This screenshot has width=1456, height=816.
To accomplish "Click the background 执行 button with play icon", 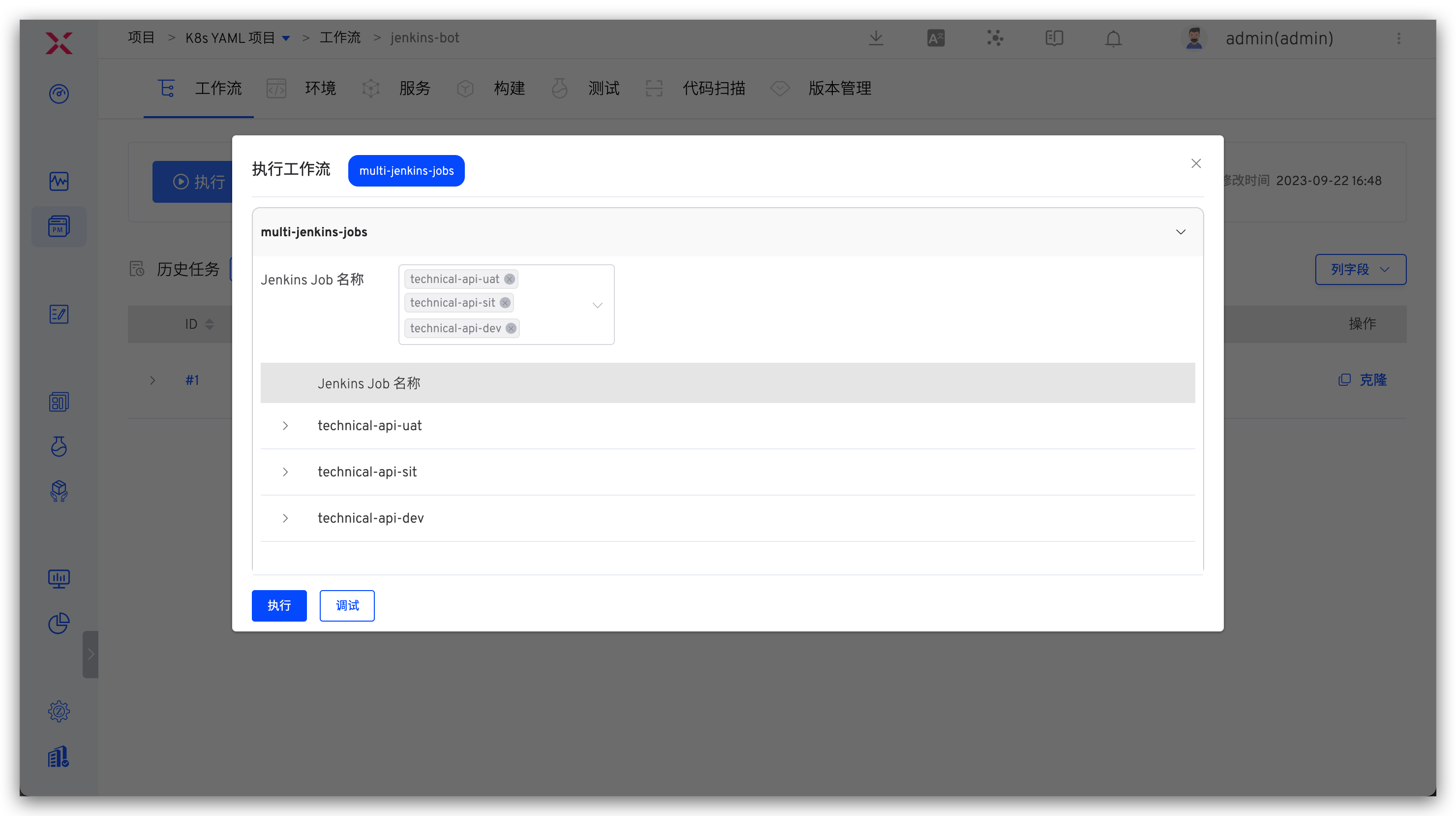I will [x=193, y=182].
